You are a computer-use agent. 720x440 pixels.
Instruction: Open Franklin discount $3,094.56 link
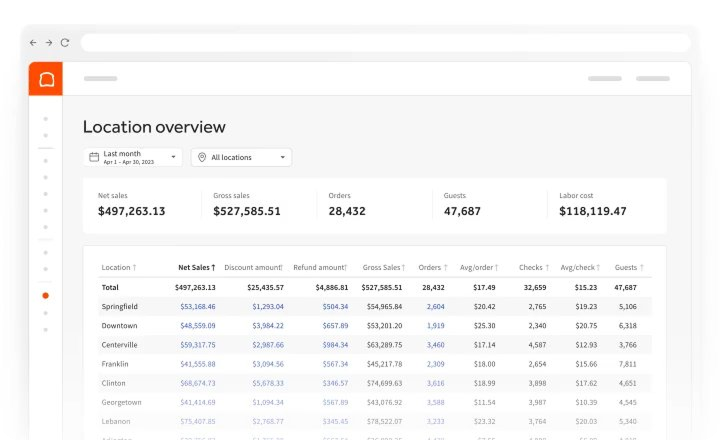point(268,364)
